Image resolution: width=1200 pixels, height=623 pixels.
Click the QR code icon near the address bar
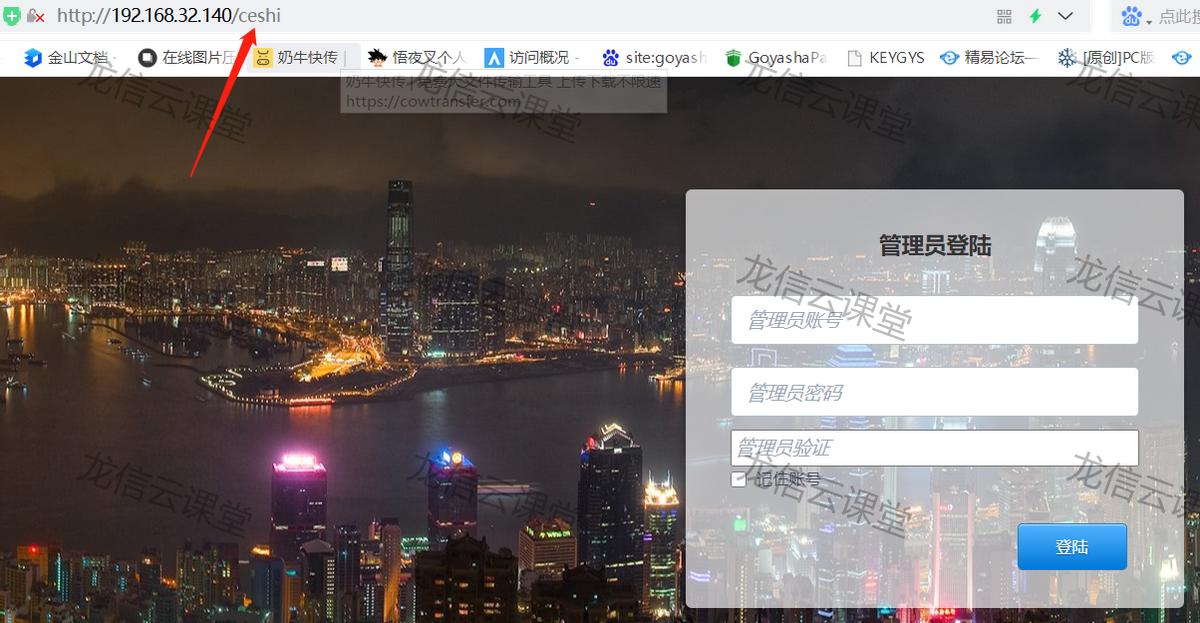pos(1003,16)
